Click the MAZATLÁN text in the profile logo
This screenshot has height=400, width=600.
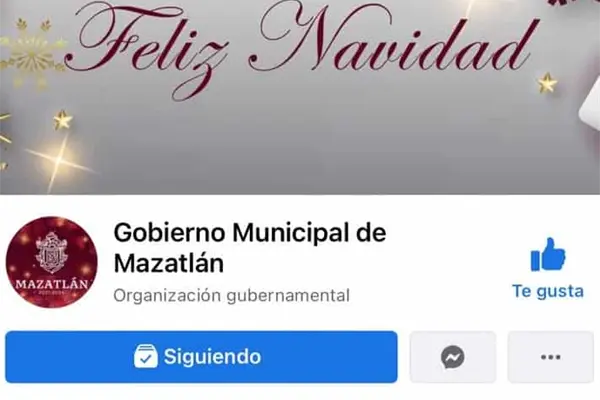tap(52, 284)
